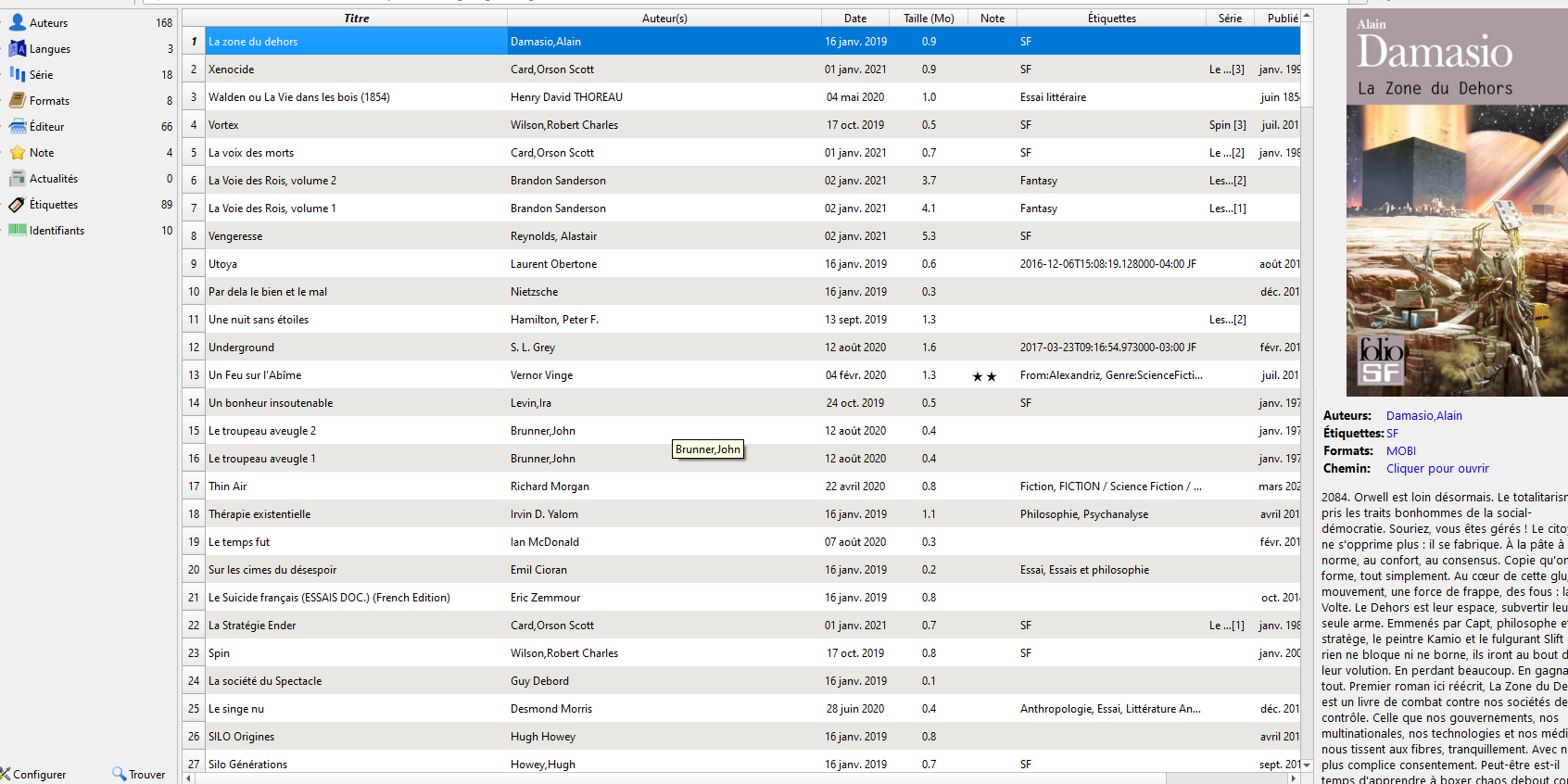Click the Étiquettes tag icon
This screenshot has height=784, width=1568.
(17, 204)
